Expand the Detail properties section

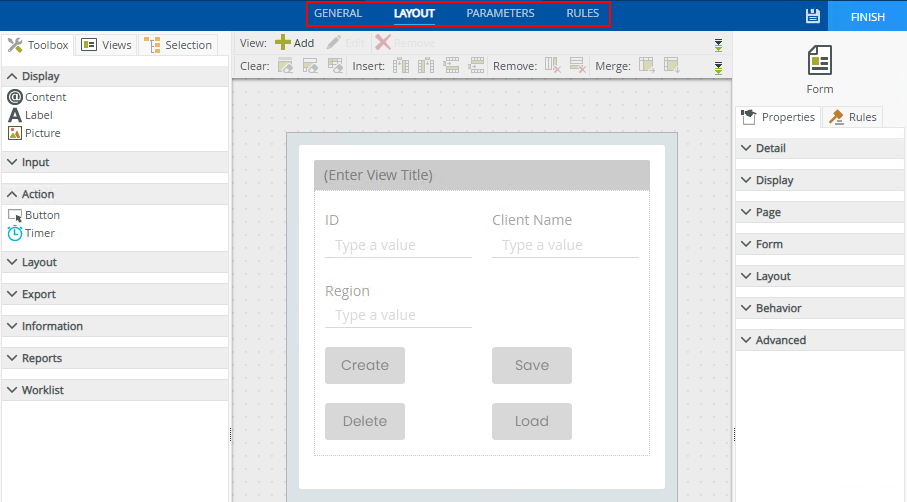pos(770,148)
